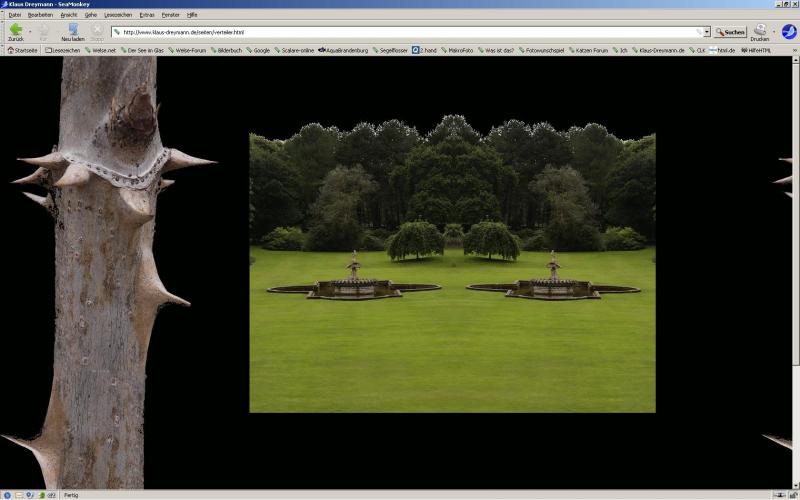Open the Extras menu
This screenshot has height=500, width=800.
(x=147, y=15)
